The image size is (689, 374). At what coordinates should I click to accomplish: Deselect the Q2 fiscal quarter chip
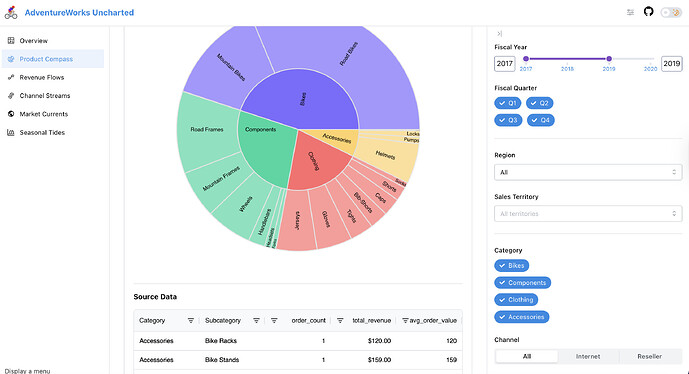[x=540, y=103]
